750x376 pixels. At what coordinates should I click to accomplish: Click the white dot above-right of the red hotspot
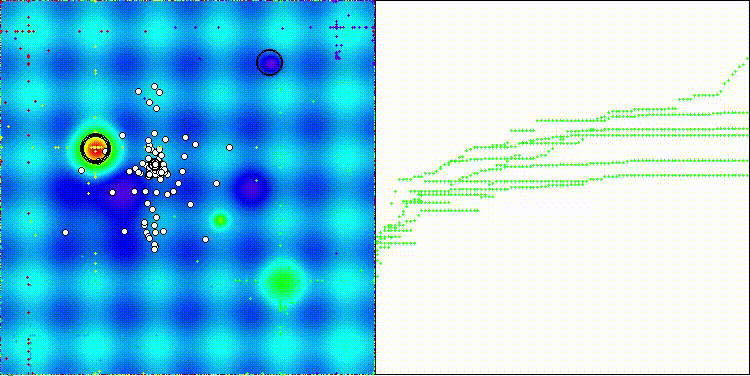click(122, 135)
